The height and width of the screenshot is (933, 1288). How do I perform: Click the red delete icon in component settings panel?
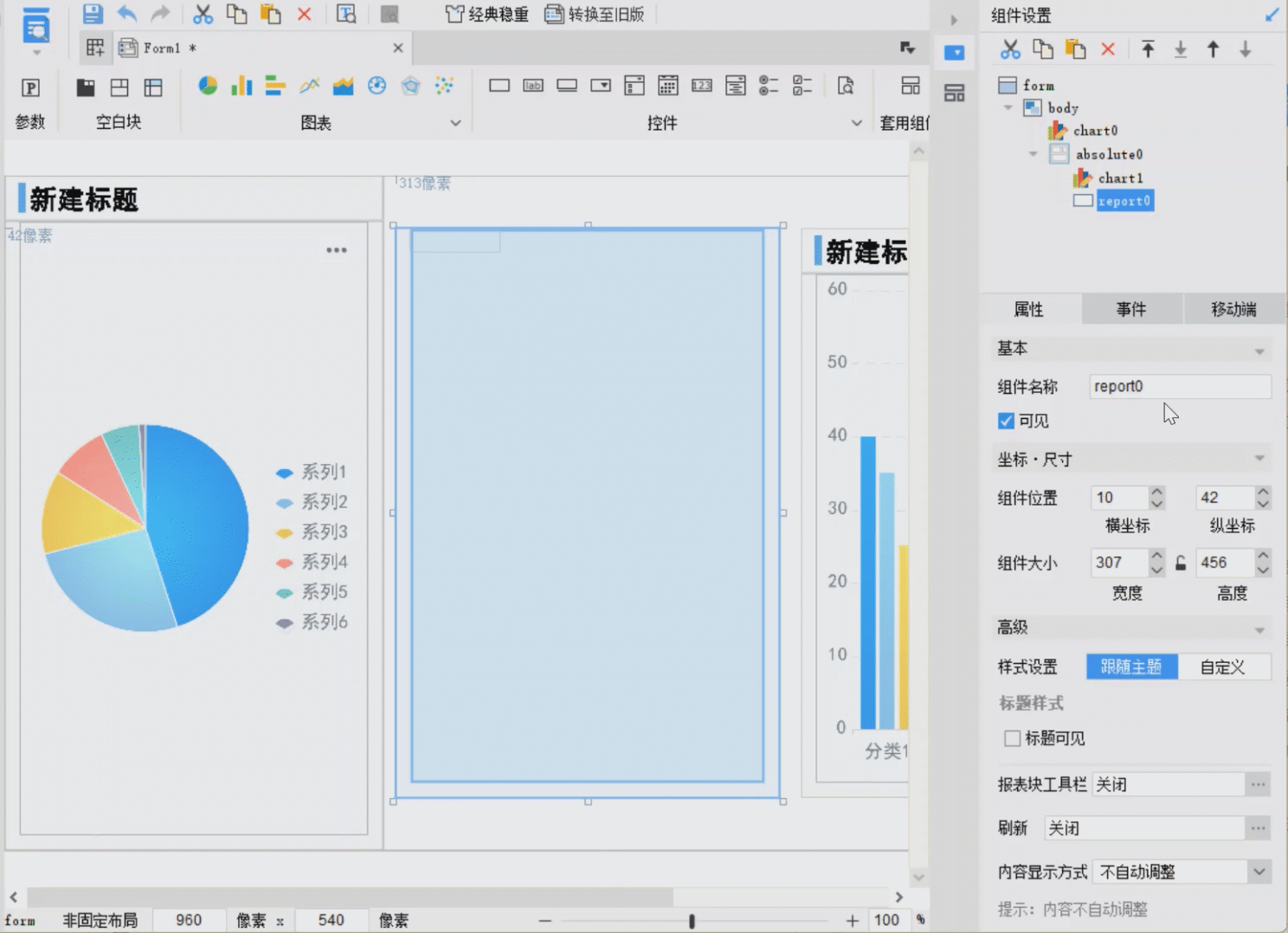pyautogui.click(x=1108, y=49)
